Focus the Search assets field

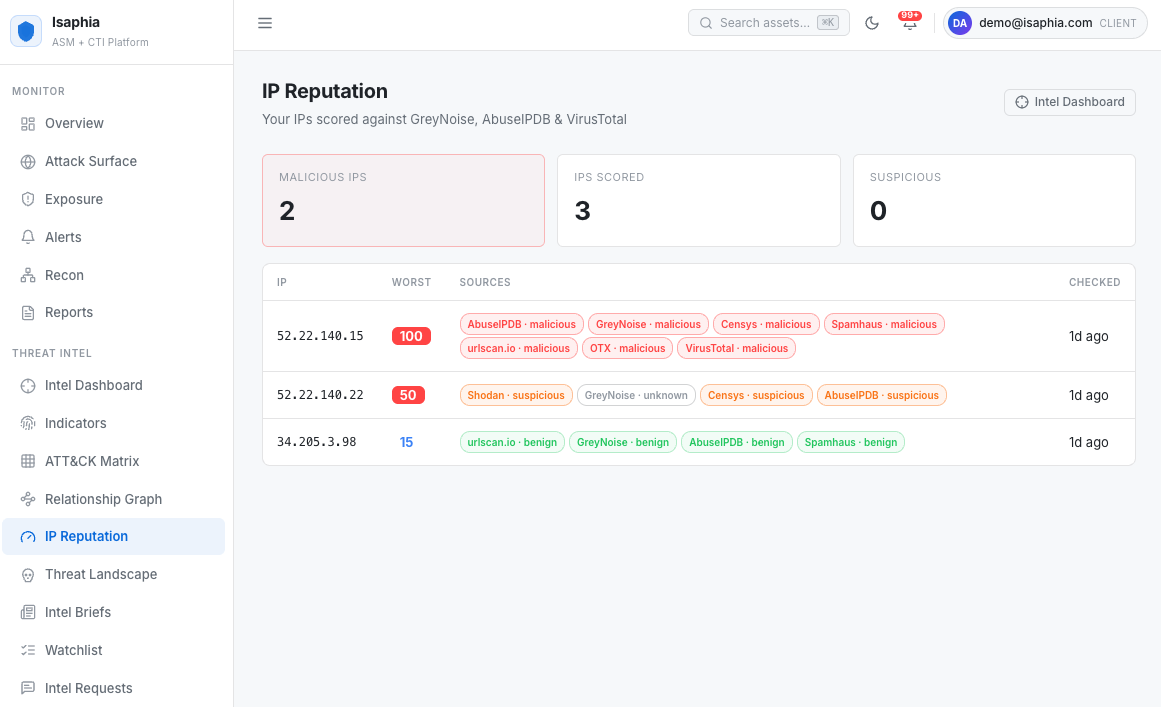769,23
